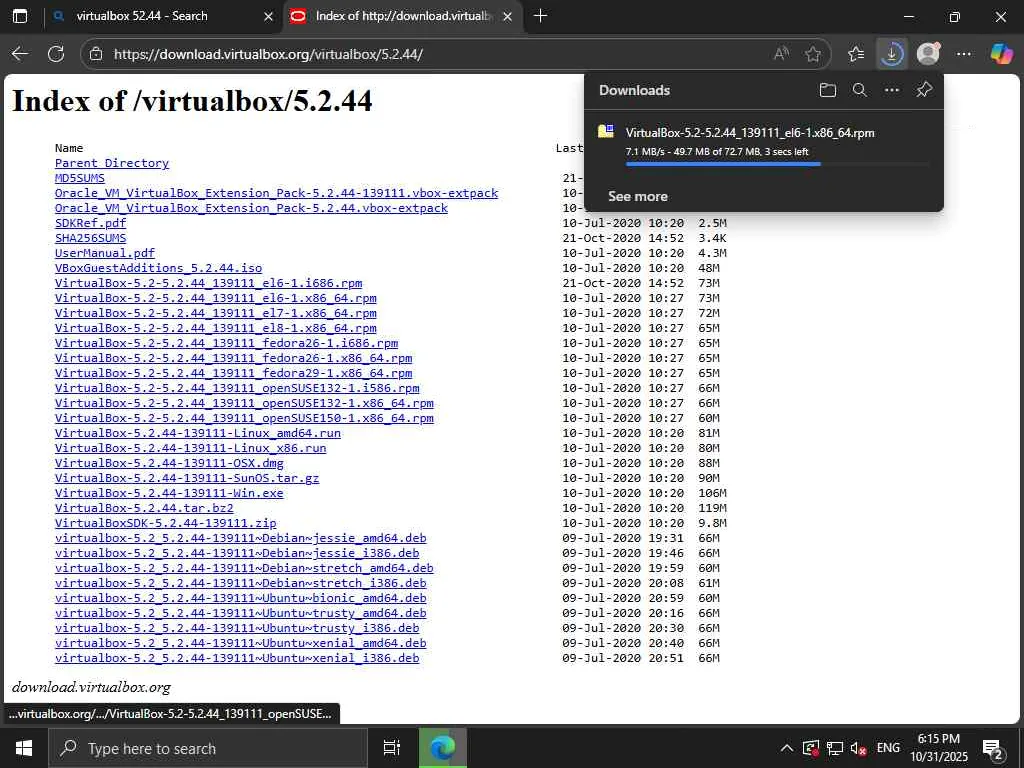View site information lock icon
The width and height of the screenshot is (1024, 768).
point(96,54)
